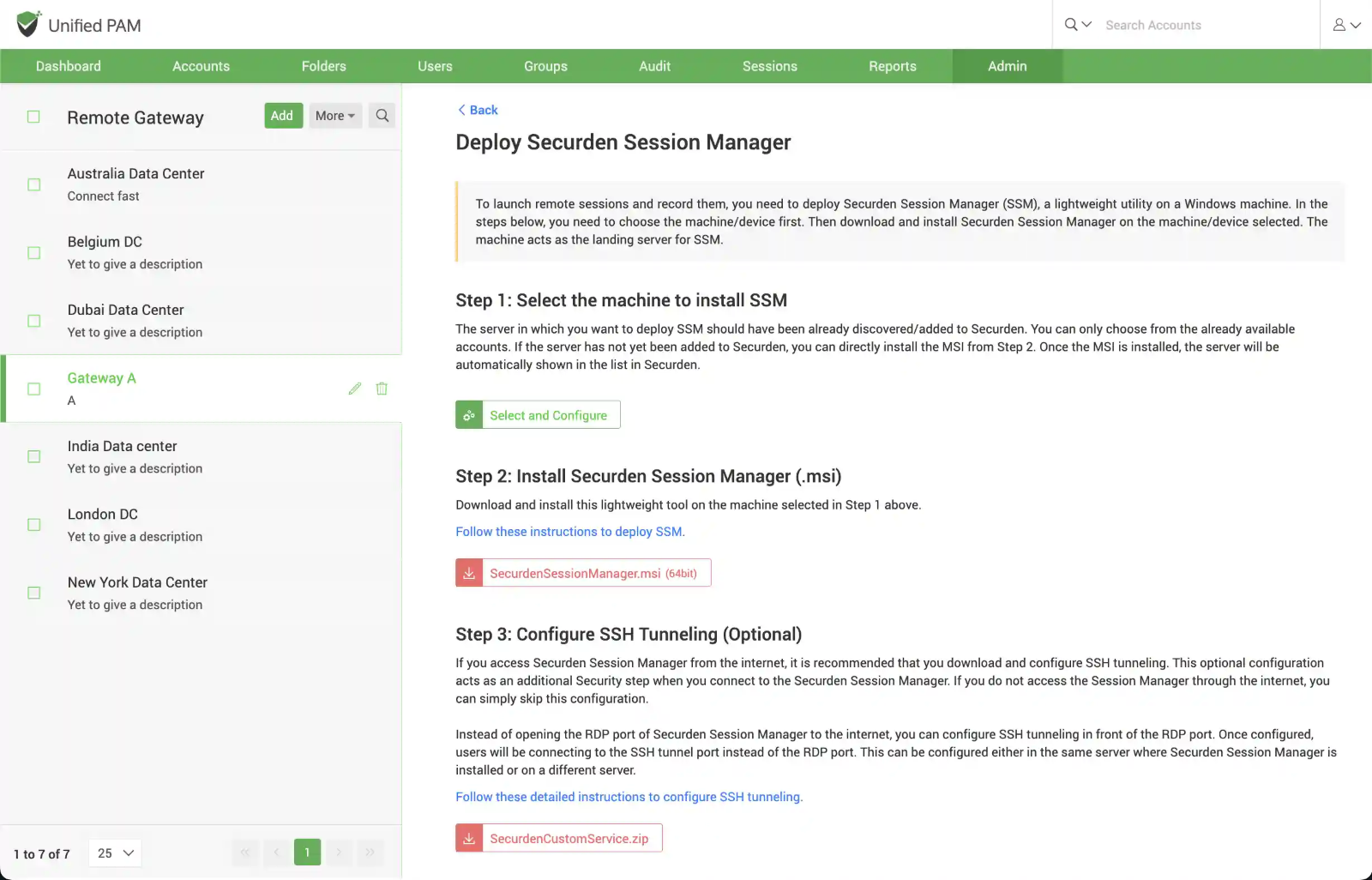
Task: Click the Unified PAM shield logo
Action: [28, 24]
